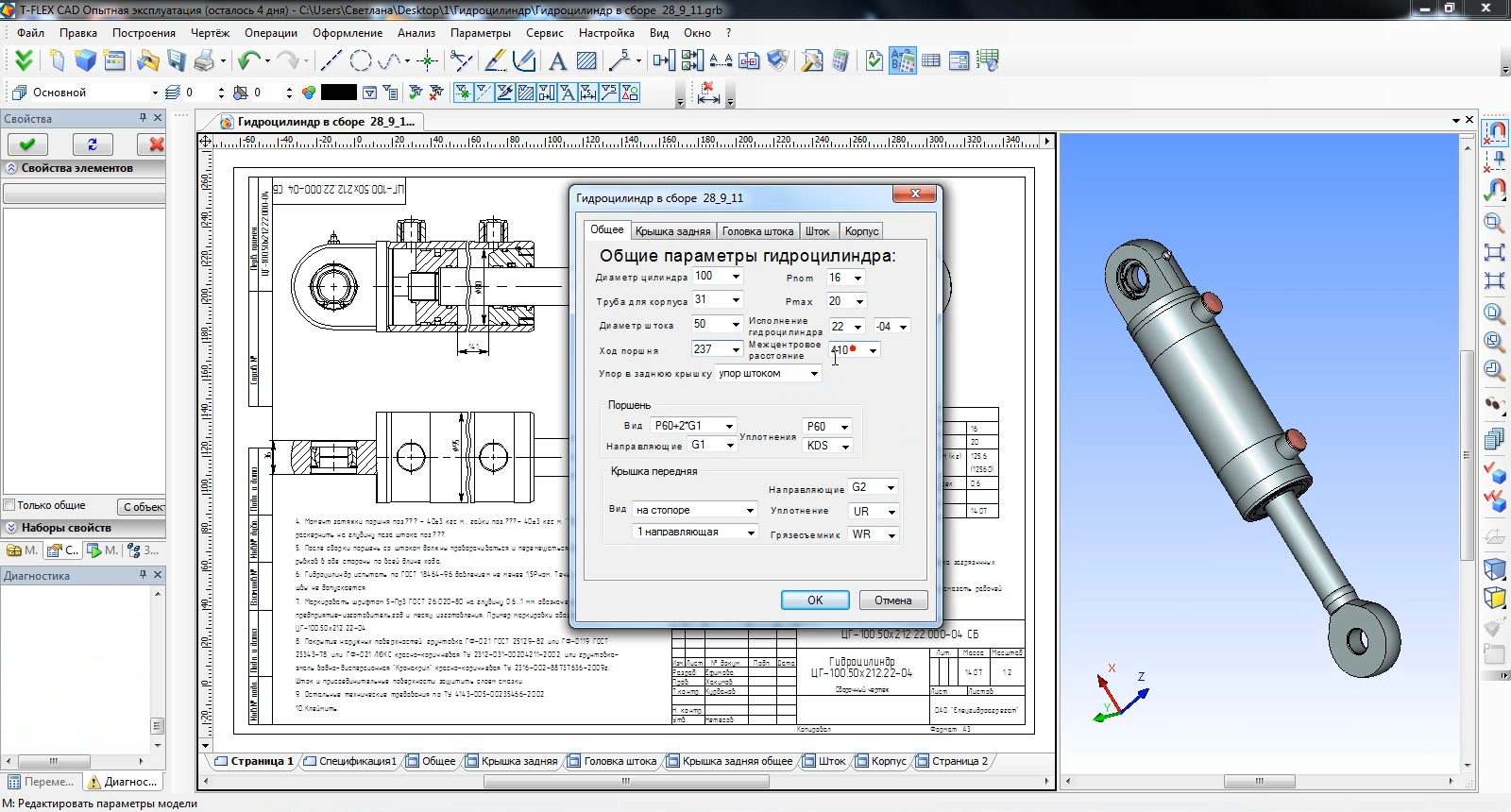Open the 'Диаметр штока' dropdown
1511x812 pixels.
point(736,324)
